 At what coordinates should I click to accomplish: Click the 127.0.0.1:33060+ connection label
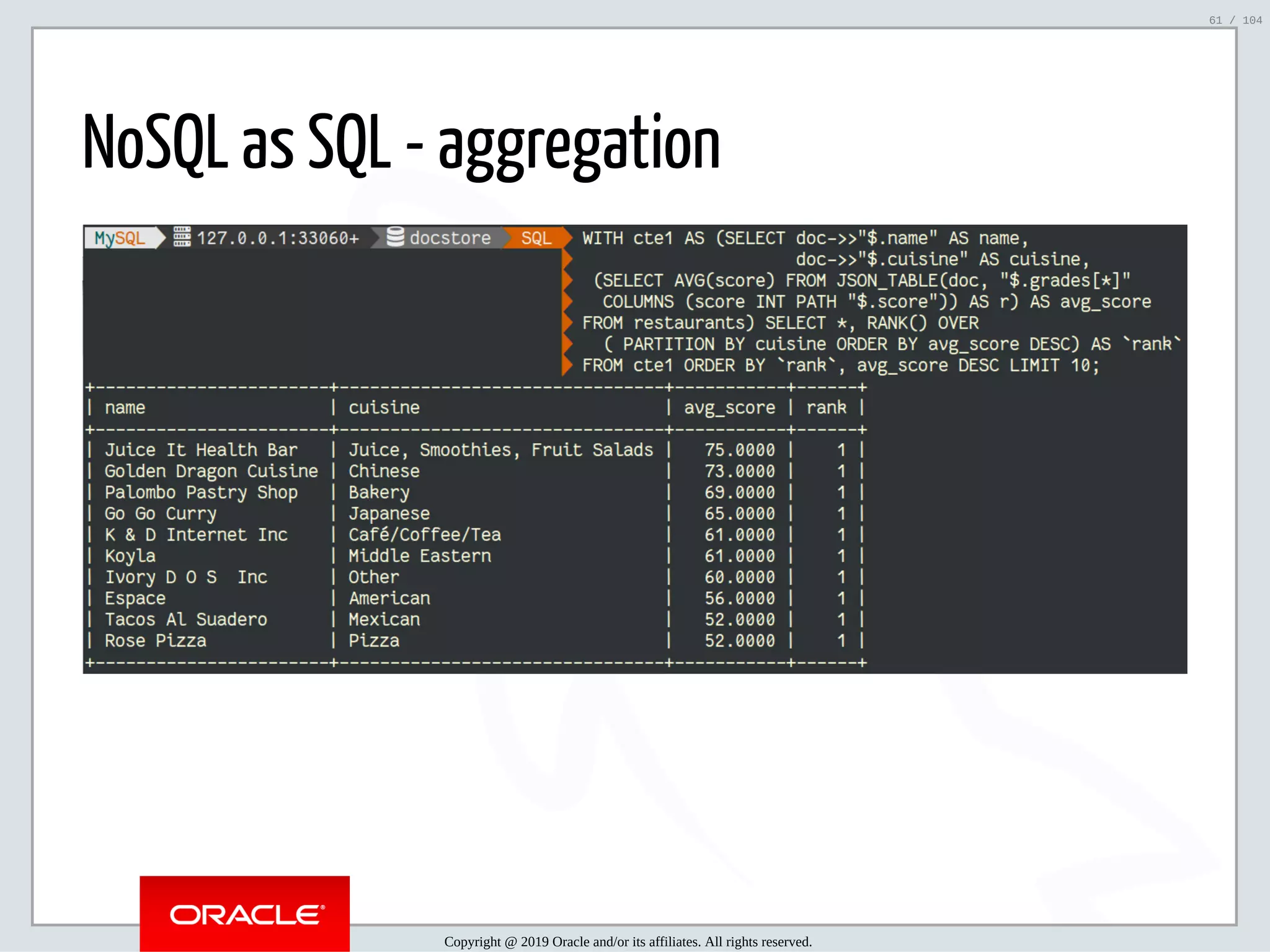tap(278, 238)
